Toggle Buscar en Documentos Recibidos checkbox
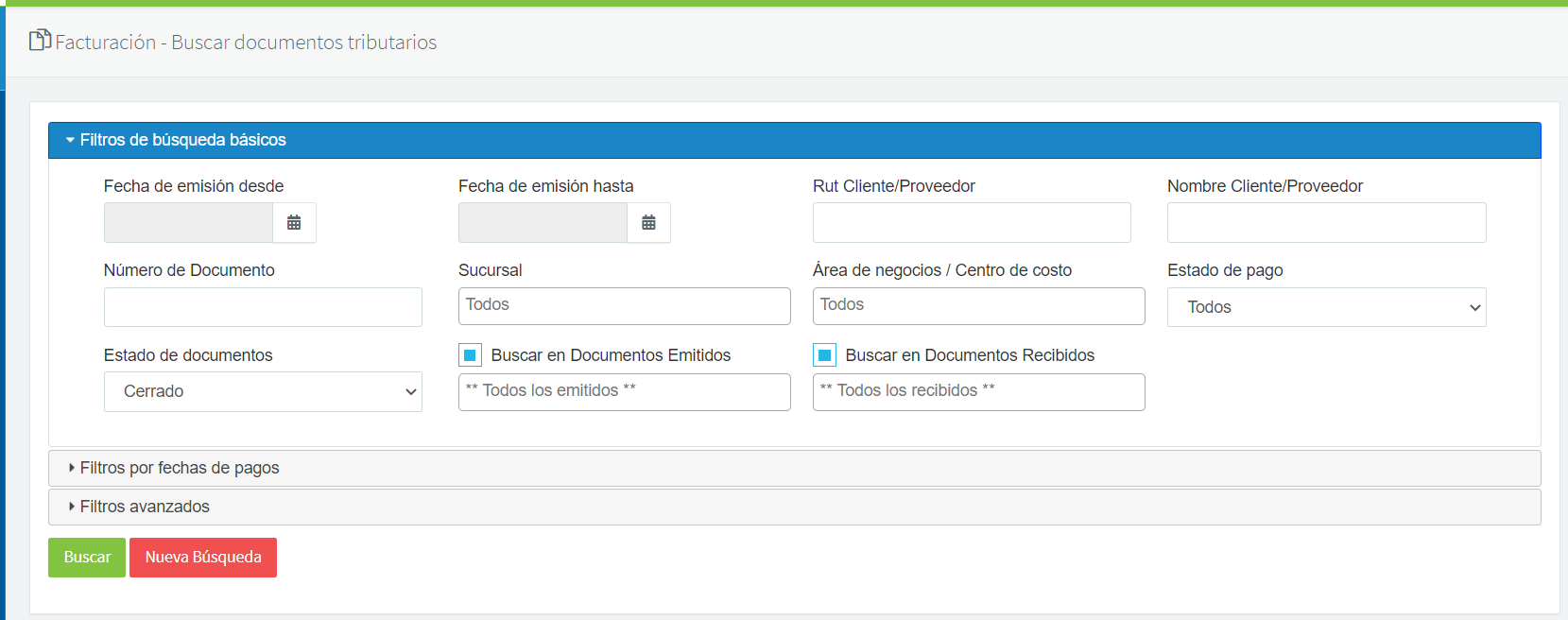 [x=824, y=355]
